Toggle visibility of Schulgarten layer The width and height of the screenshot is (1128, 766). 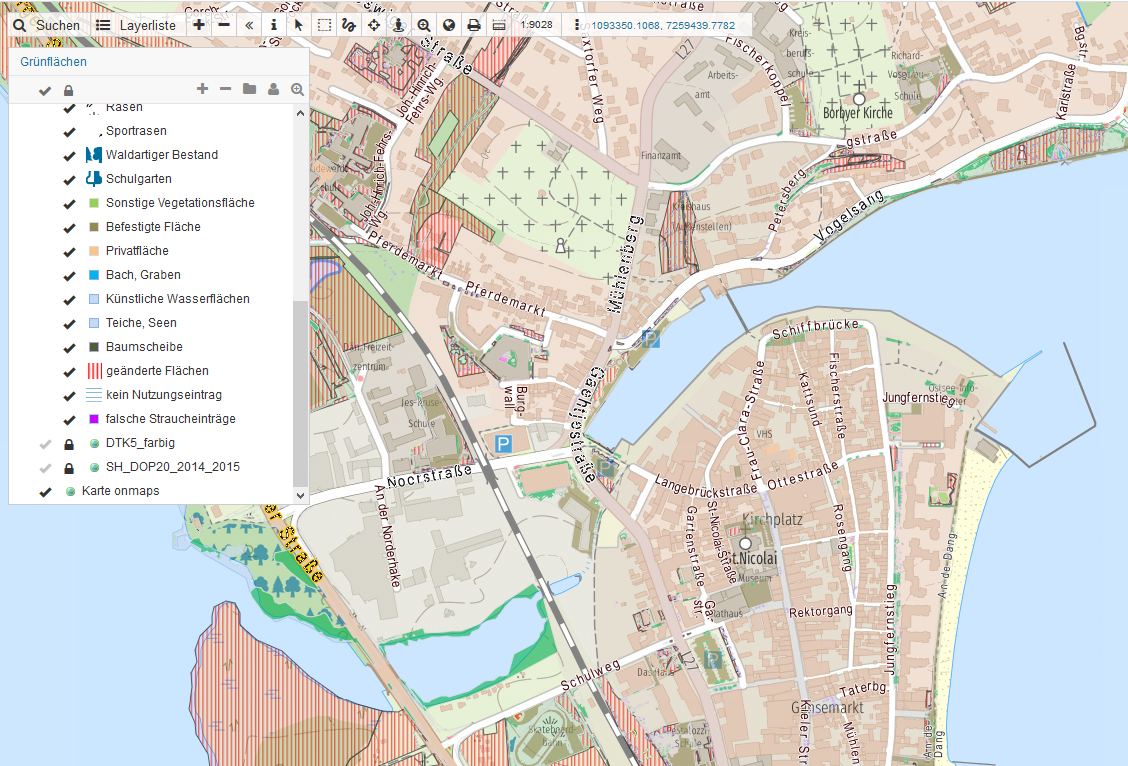70,180
